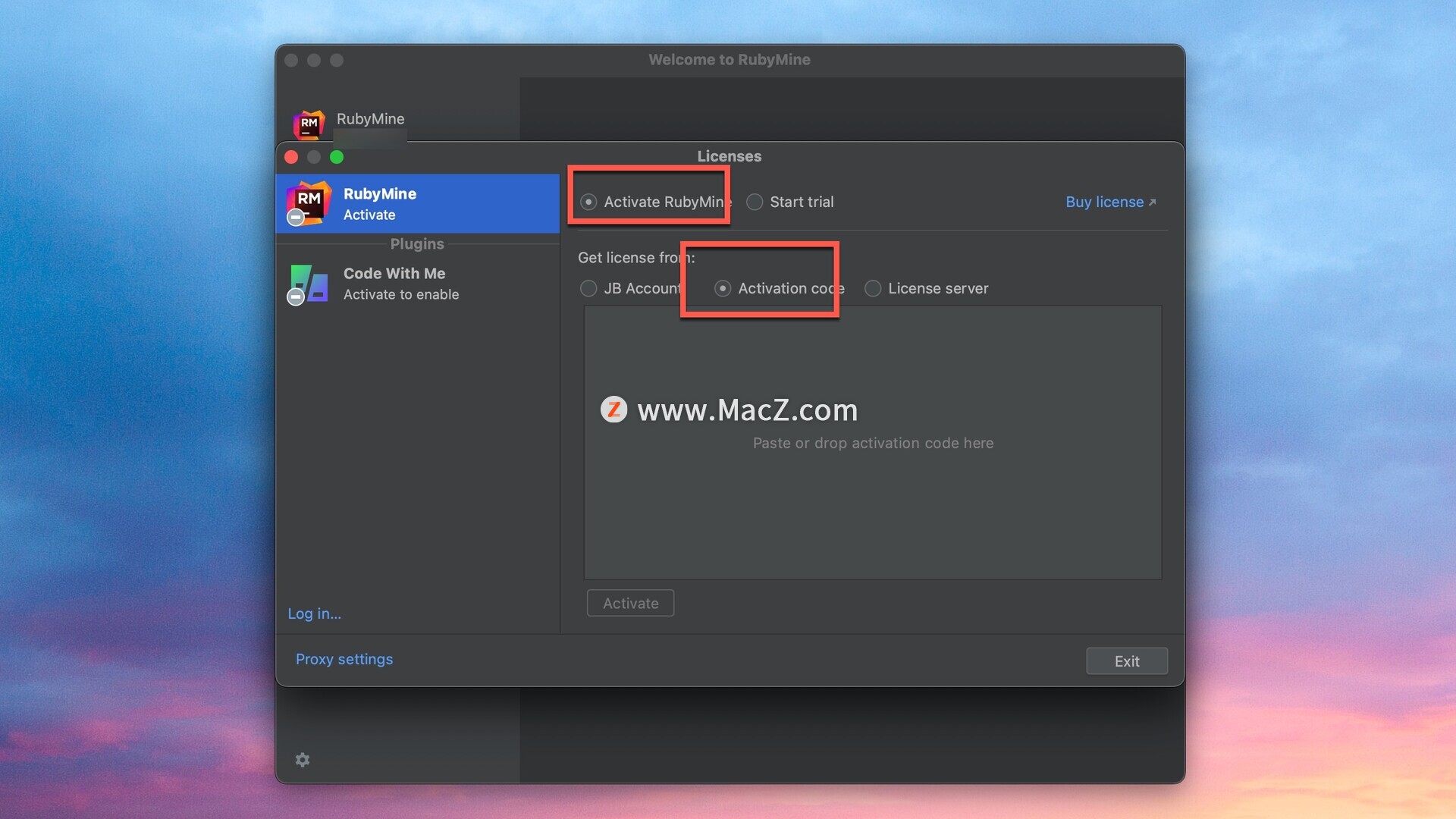Click the activation code paste area

(x=872, y=443)
